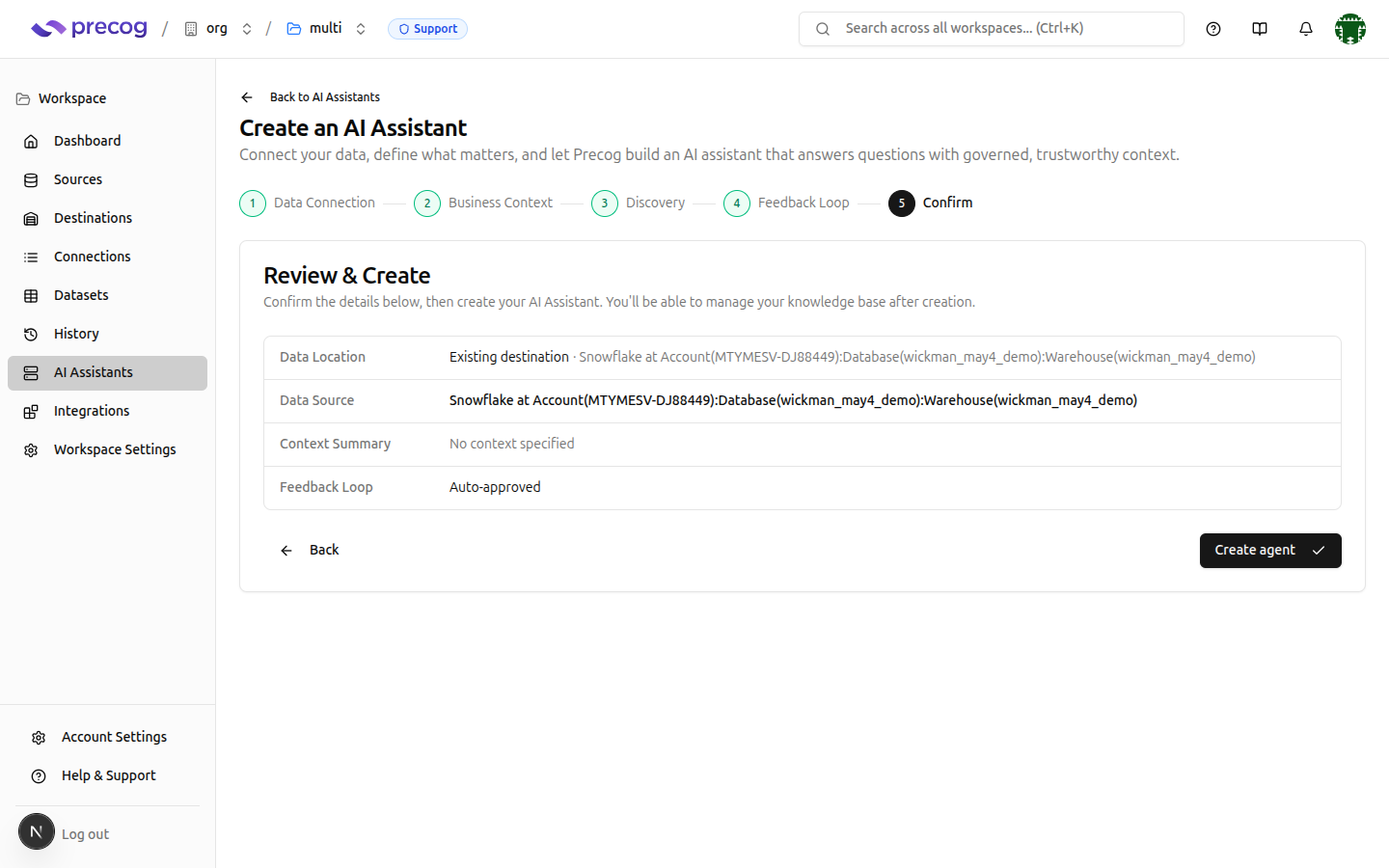Open Integrations
The image size is (1389, 868).
[107, 411]
